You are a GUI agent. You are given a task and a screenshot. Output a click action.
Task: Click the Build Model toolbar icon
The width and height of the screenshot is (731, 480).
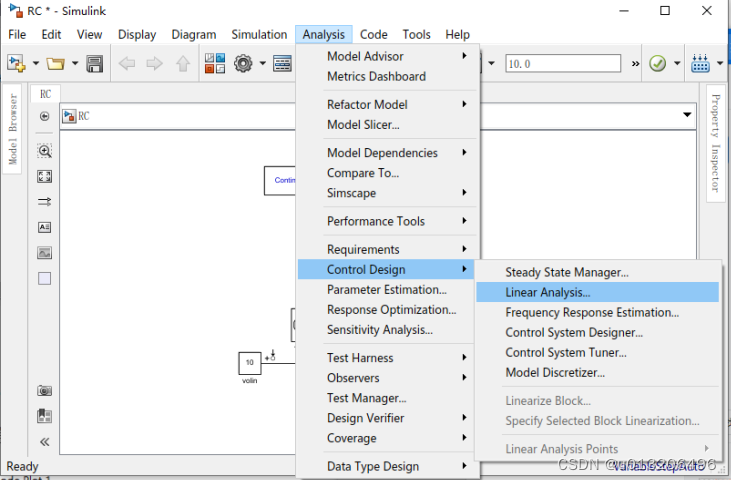tap(701, 63)
